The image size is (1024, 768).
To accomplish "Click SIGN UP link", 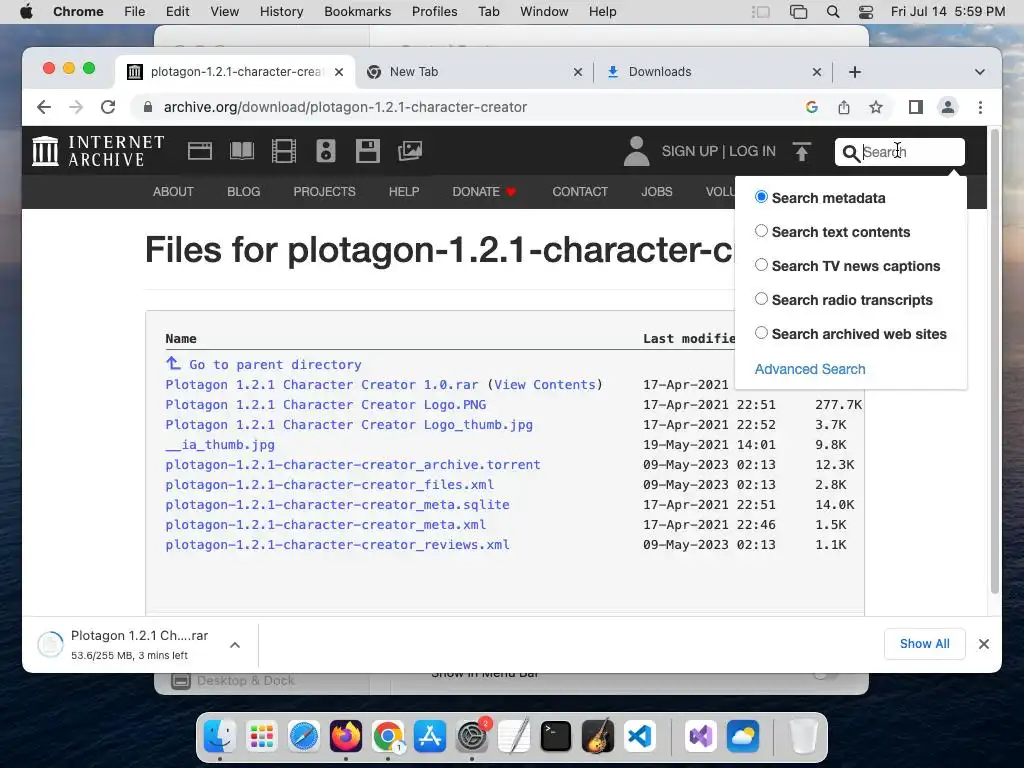I will 690,151.
